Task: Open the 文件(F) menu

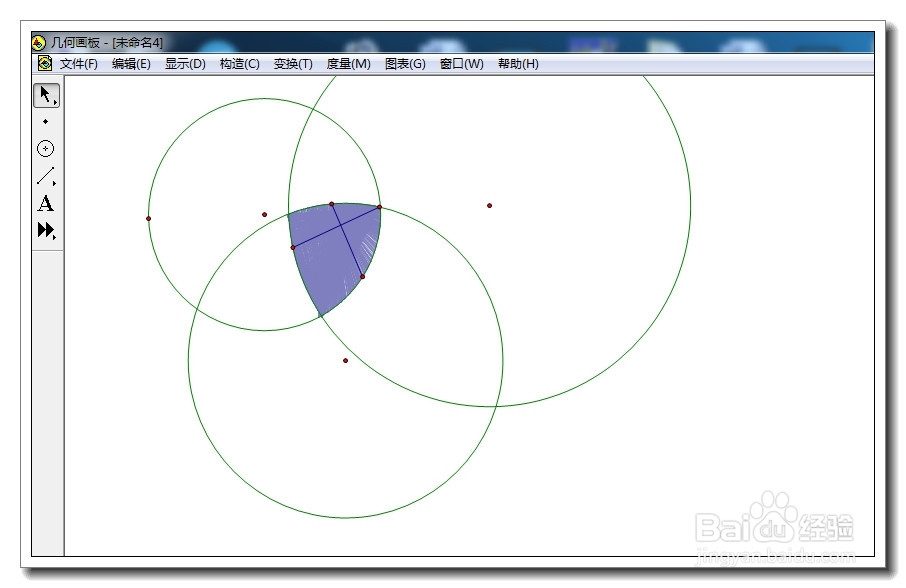Action: [79, 64]
